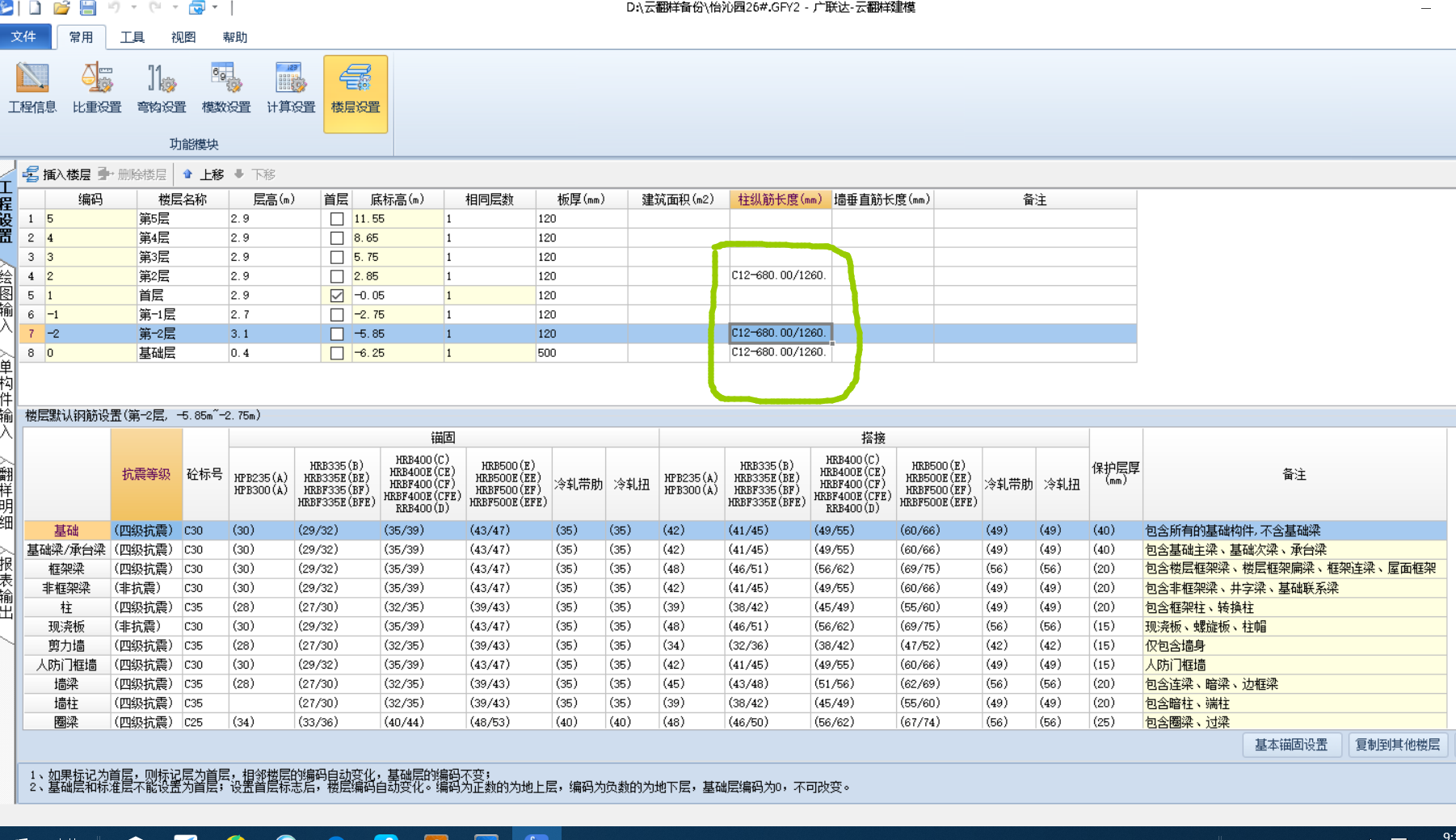Image resolution: width=1456 pixels, height=840 pixels.
Task: Toggle 首层 checkbox for 第5层
Action: [337, 219]
